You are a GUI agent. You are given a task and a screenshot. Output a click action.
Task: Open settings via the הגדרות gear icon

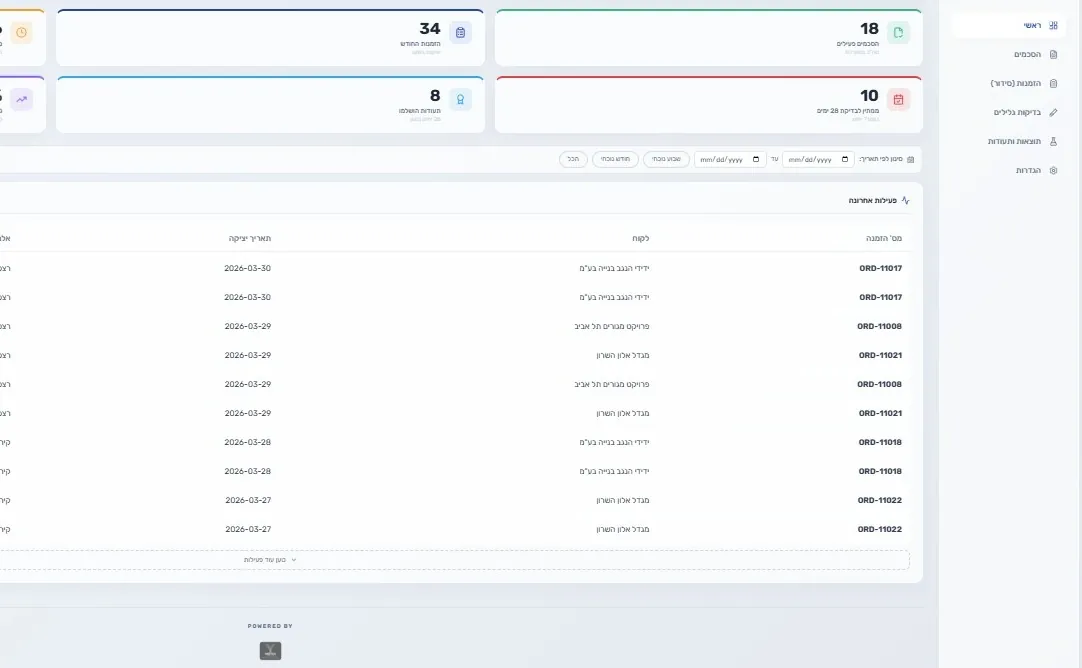1053,170
